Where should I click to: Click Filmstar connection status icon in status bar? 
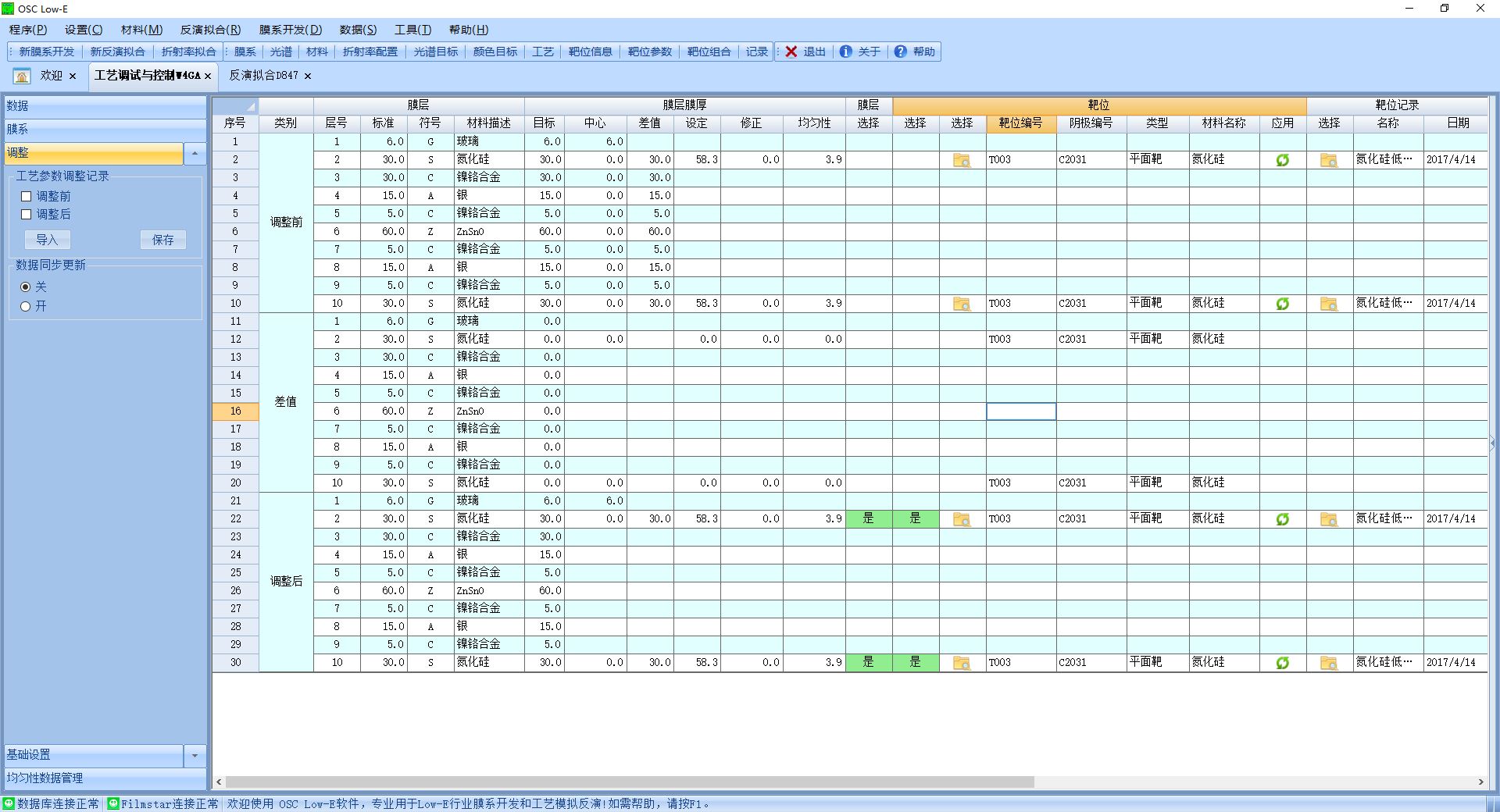(x=113, y=803)
